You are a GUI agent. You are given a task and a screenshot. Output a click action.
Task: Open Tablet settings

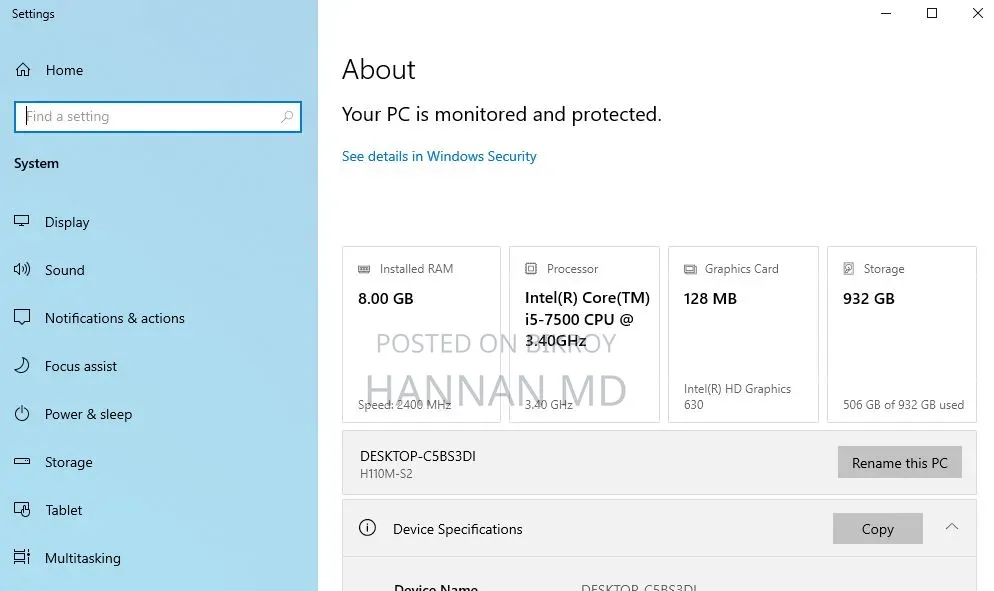click(x=63, y=510)
